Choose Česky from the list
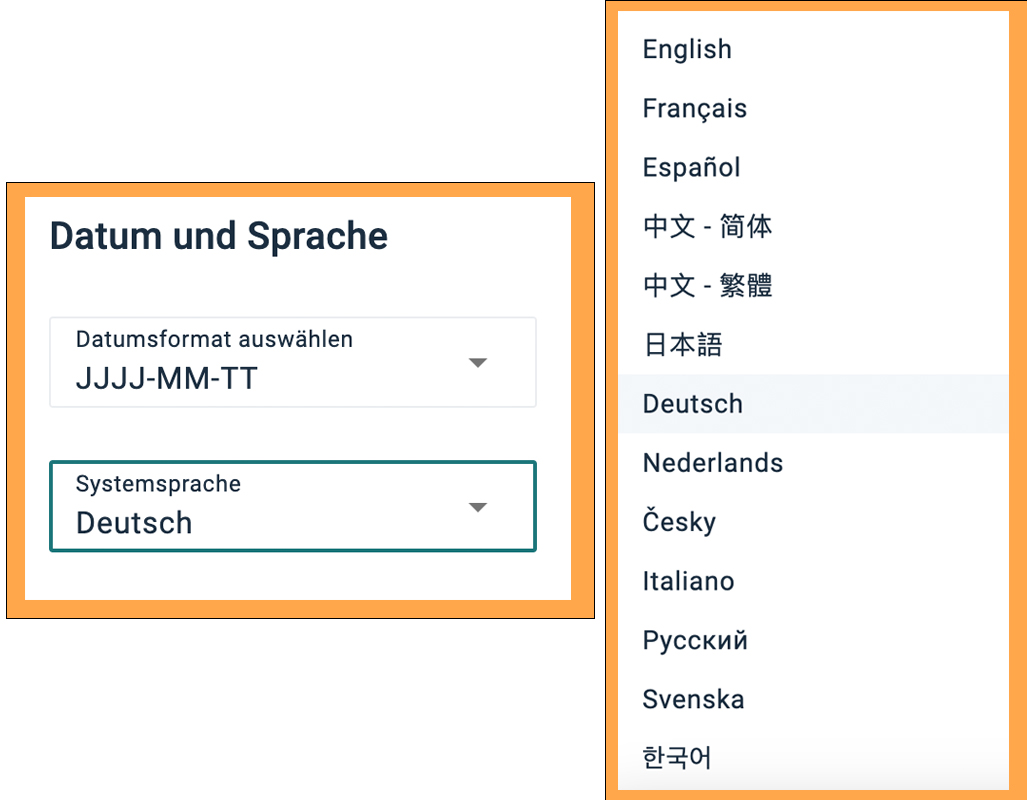 click(x=679, y=522)
